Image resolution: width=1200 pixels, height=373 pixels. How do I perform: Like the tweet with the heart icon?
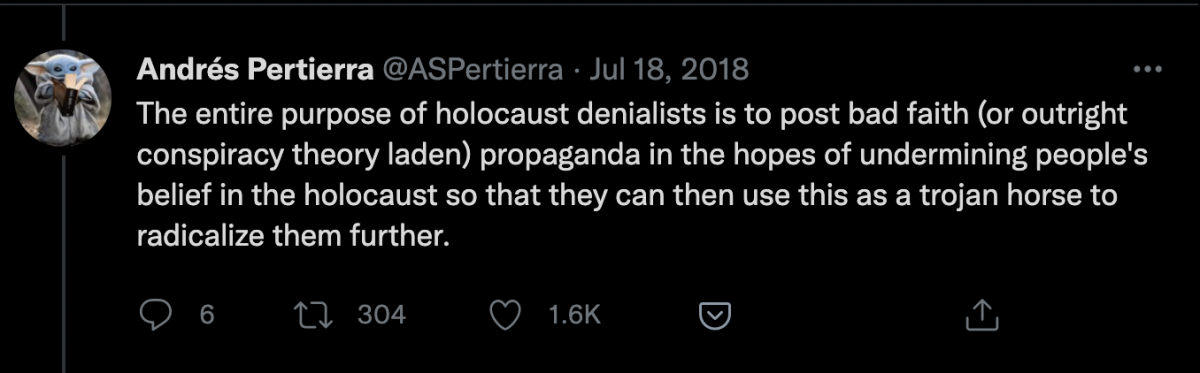pos(509,314)
